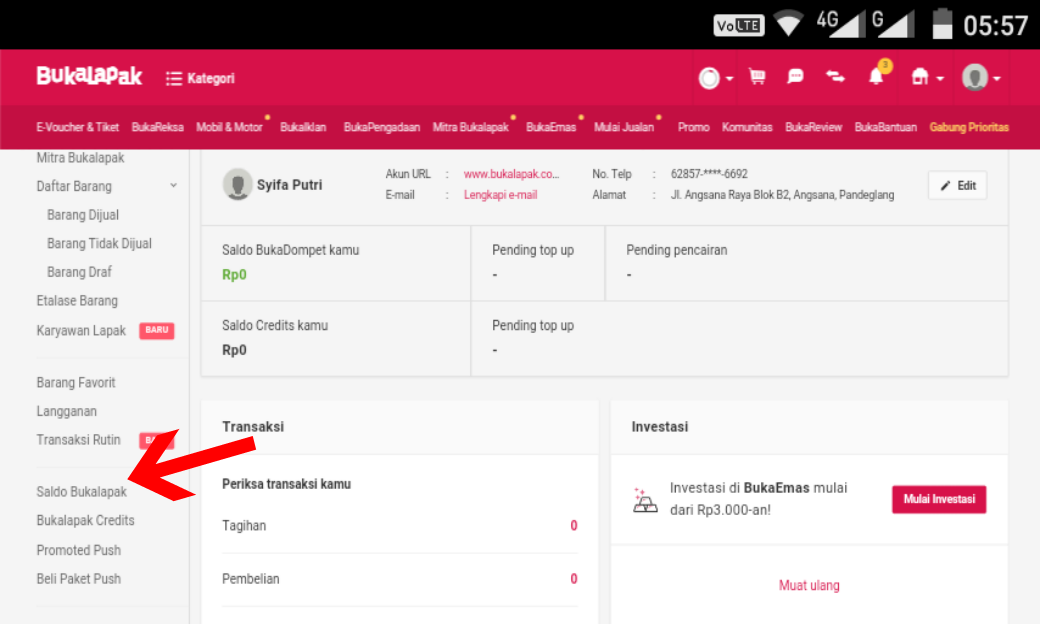Image resolution: width=1040 pixels, height=624 pixels.
Task: Tap the Wi-Fi status icon
Action: [789, 24]
